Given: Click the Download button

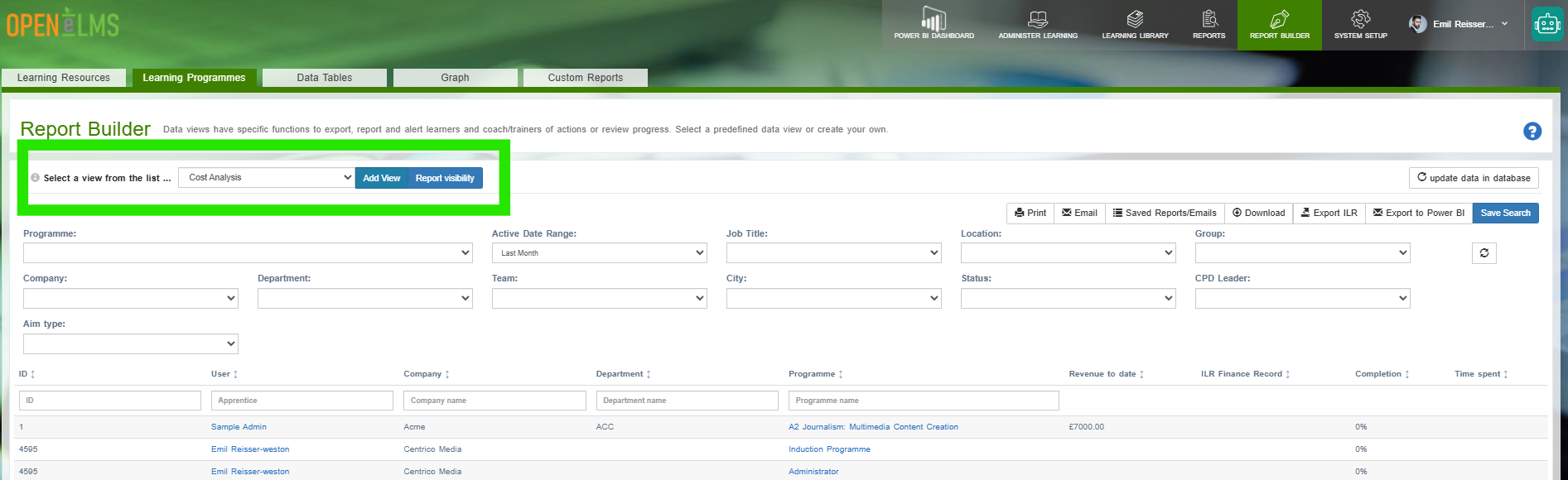Looking at the screenshot, I should 1259,214.
